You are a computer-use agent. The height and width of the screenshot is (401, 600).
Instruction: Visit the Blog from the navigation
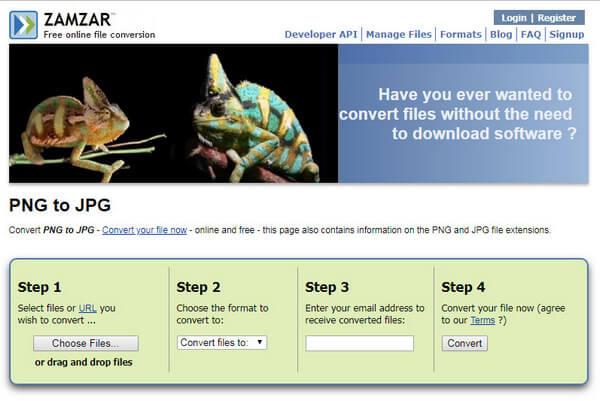pyautogui.click(x=500, y=34)
